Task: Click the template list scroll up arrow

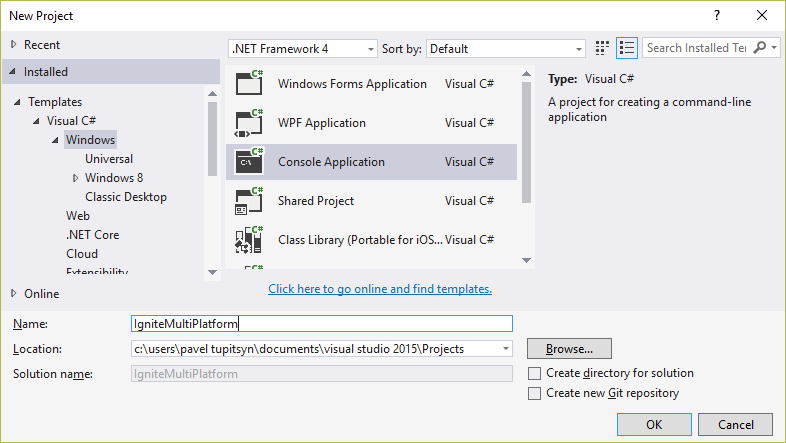Action: tap(526, 74)
